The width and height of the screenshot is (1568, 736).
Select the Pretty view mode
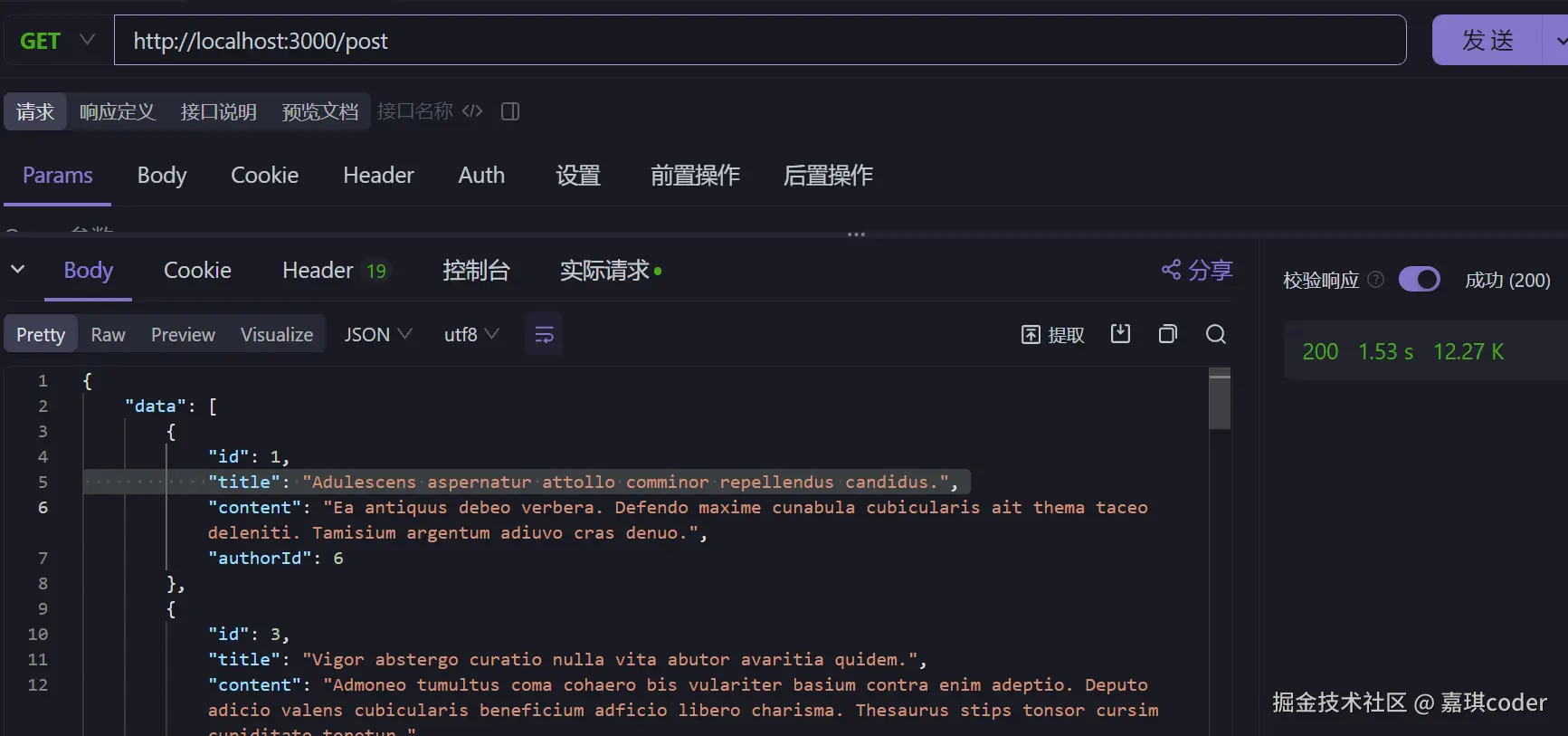pyautogui.click(x=41, y=335)
